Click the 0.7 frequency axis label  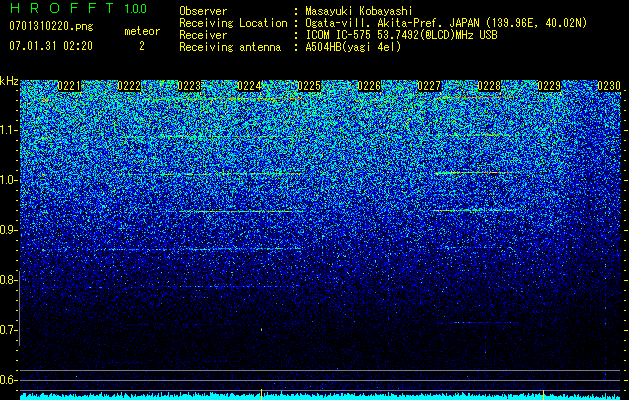point(8,330)
